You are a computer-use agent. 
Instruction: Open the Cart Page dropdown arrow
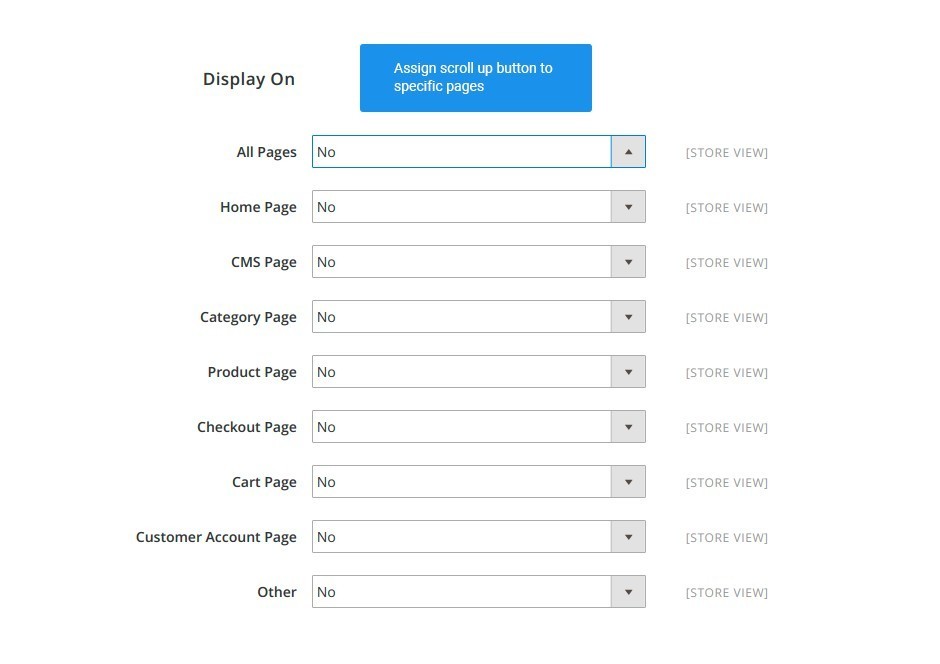(628, 482)
